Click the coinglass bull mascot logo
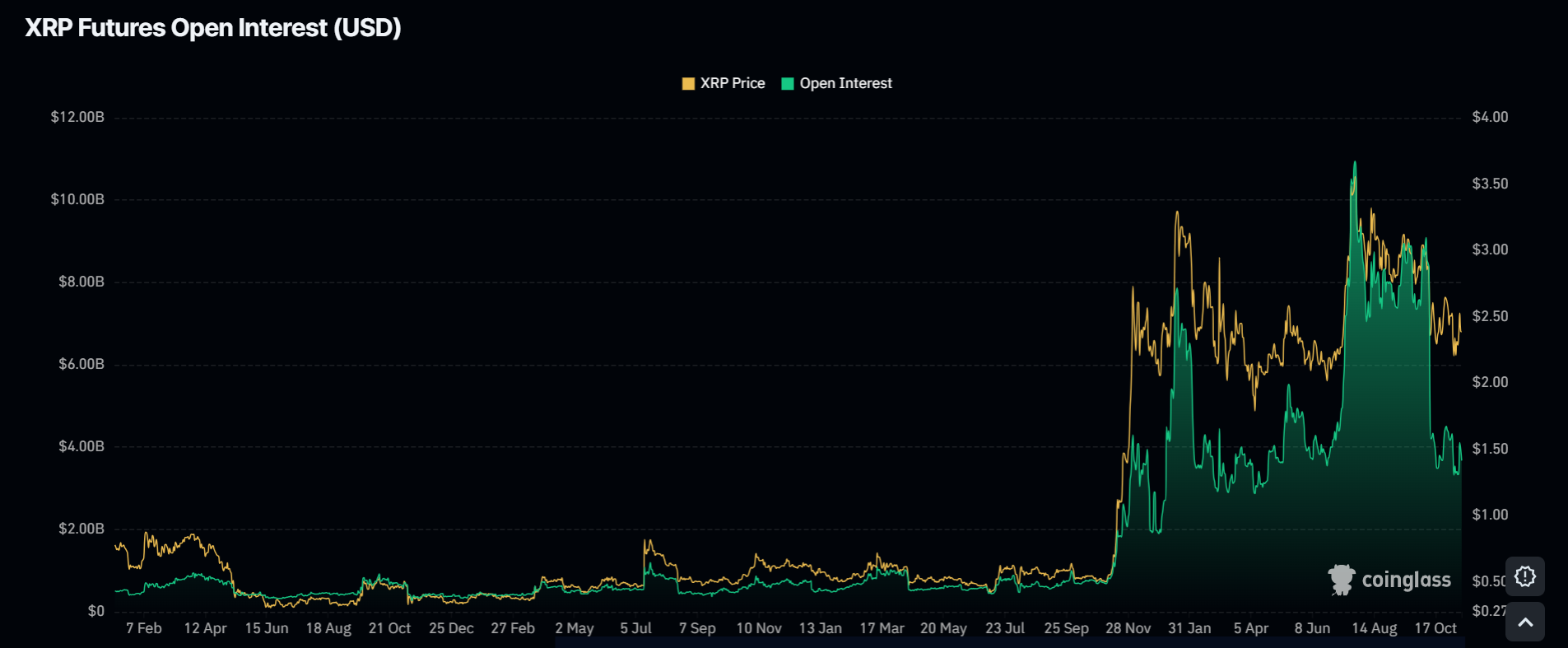Image resolution: width=1568 pixels, height=648 pixels. 1341,580
